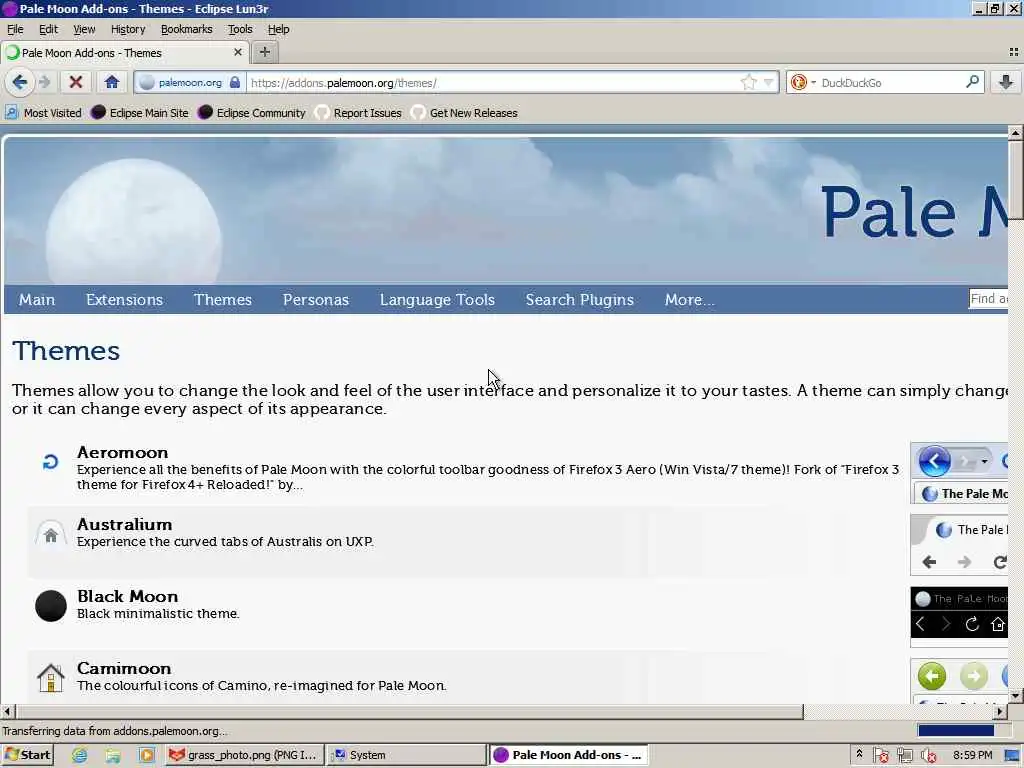
Task: Open the Downloads arrow button
Action: (x=1006, y=82)
